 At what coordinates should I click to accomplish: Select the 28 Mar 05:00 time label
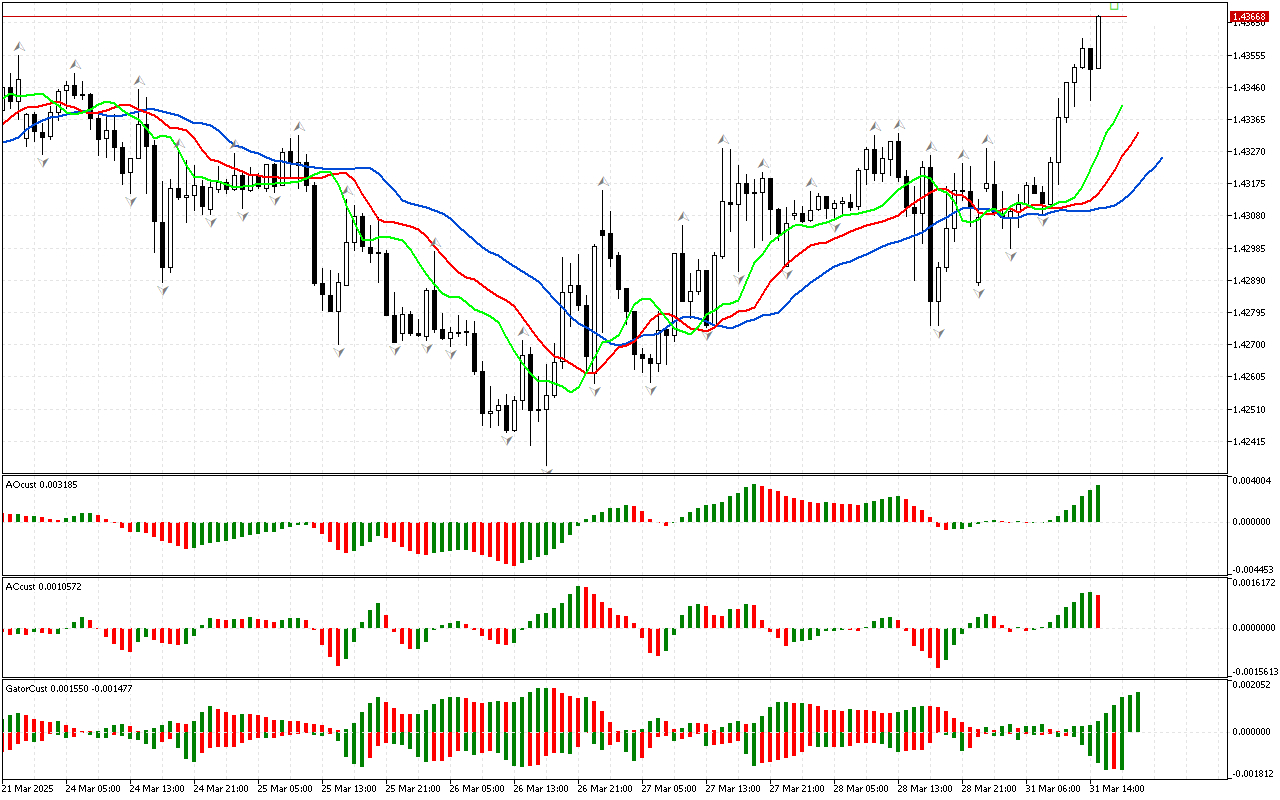pos(861,788)
